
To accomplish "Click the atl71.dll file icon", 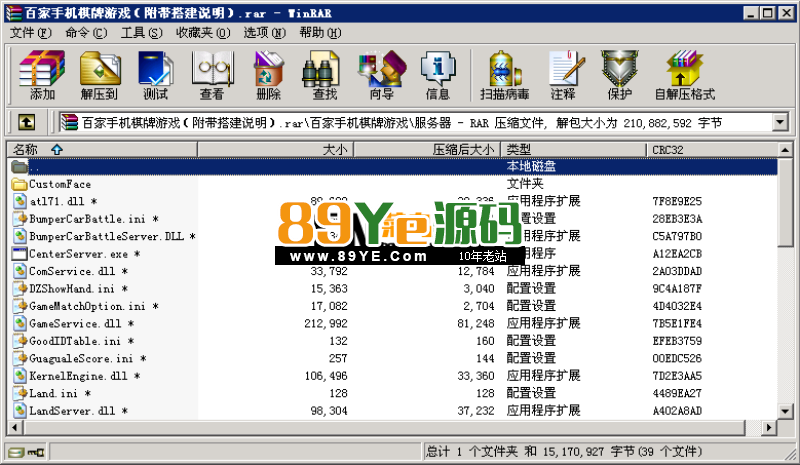I will point(19,201).
